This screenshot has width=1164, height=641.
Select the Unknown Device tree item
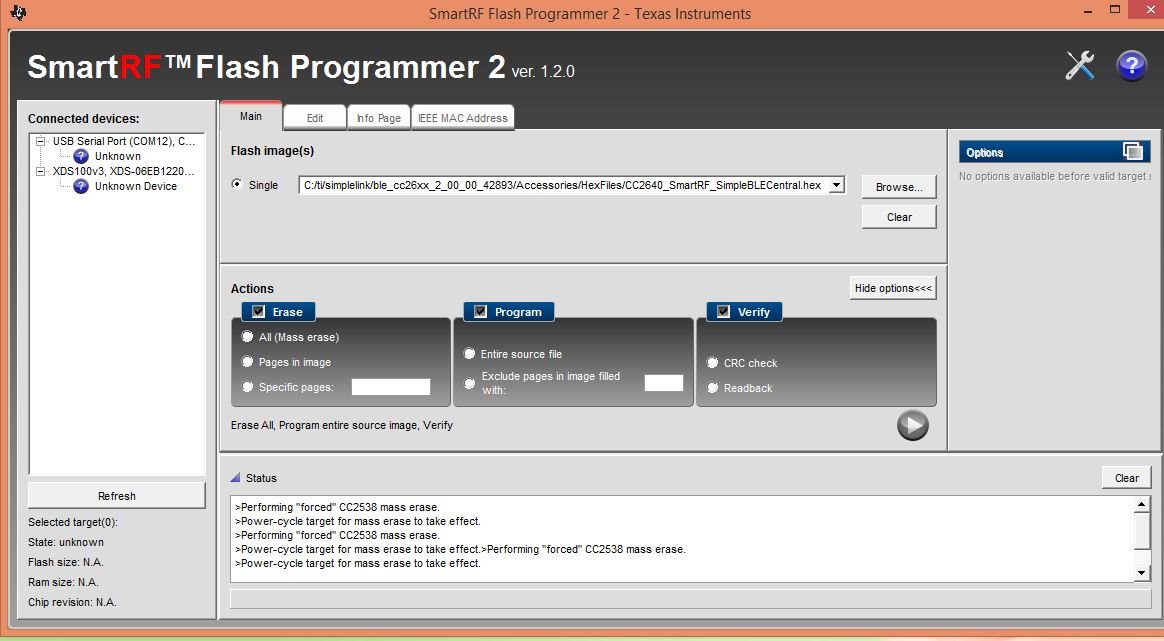tap(136, 186)
